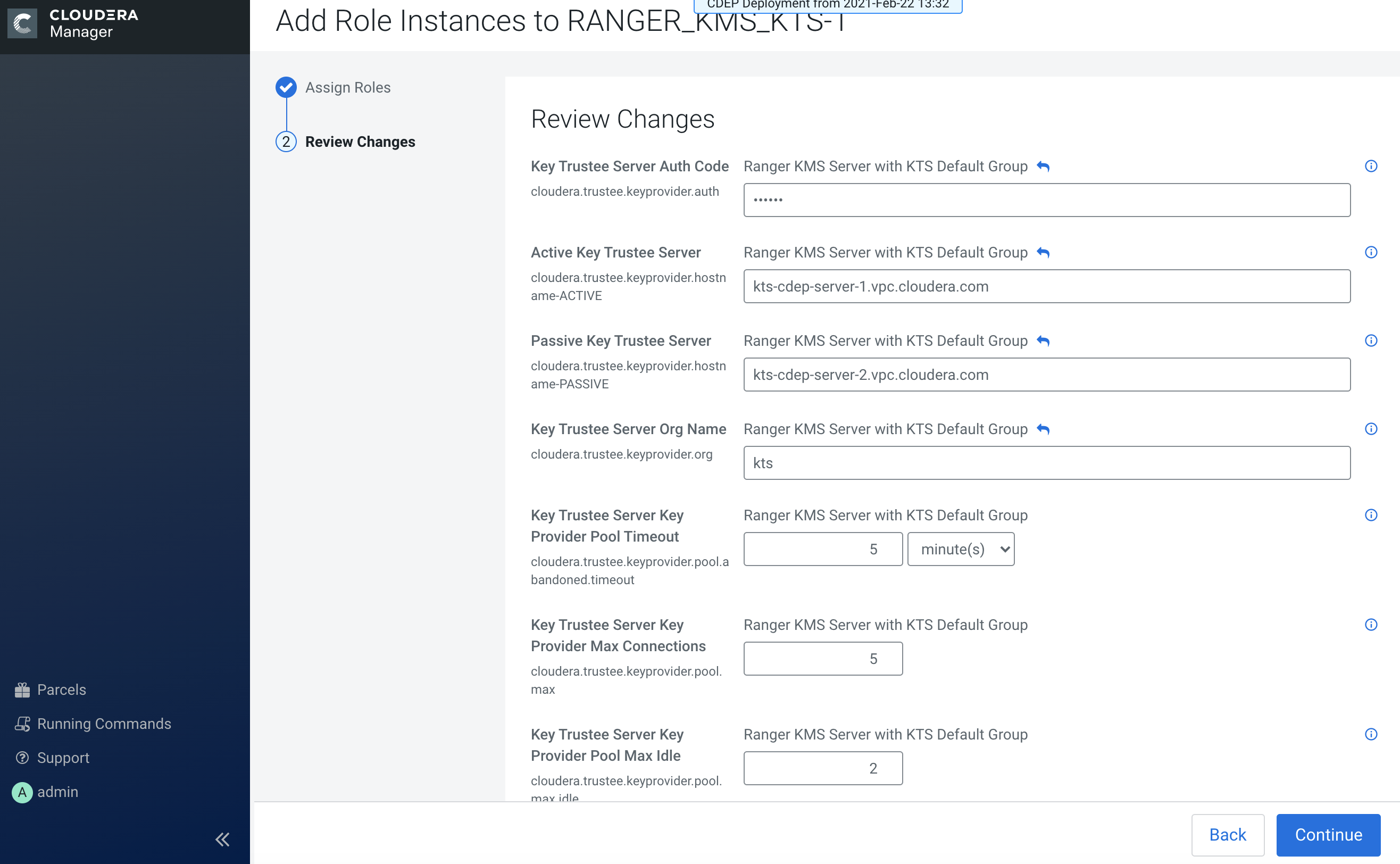
Task: Click the Cloudera Manager logo icon
Action: click(22, 23)
